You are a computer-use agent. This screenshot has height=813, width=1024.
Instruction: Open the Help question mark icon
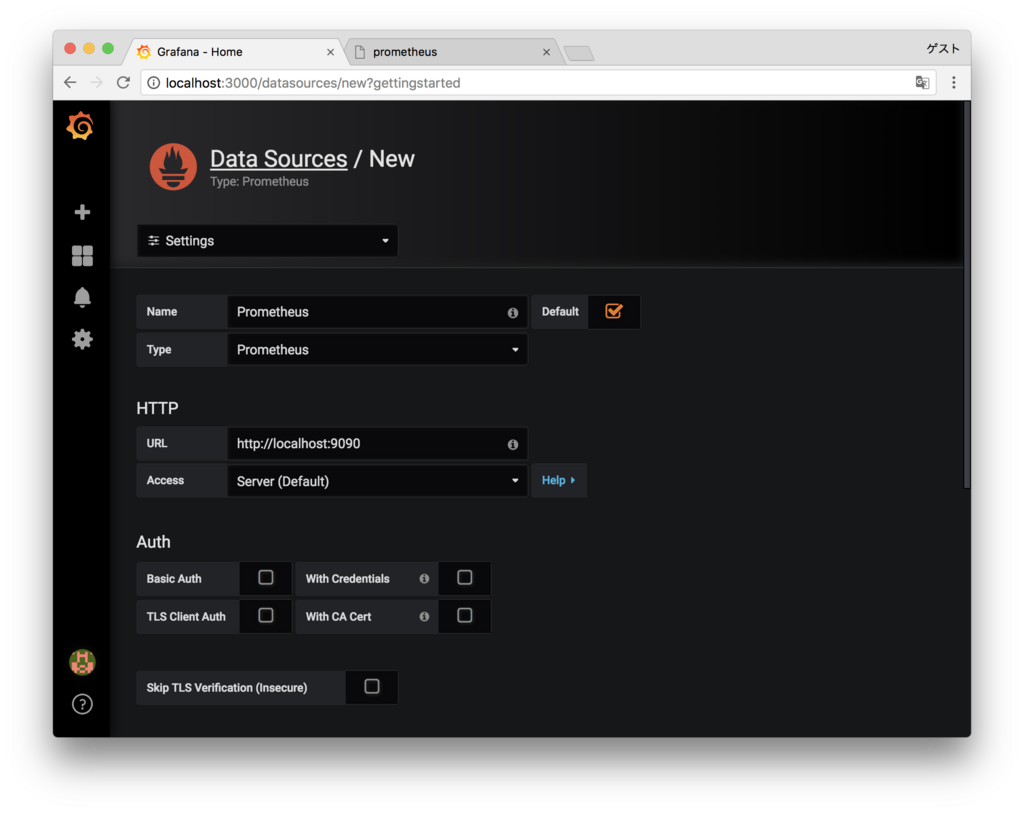point(82,704)
